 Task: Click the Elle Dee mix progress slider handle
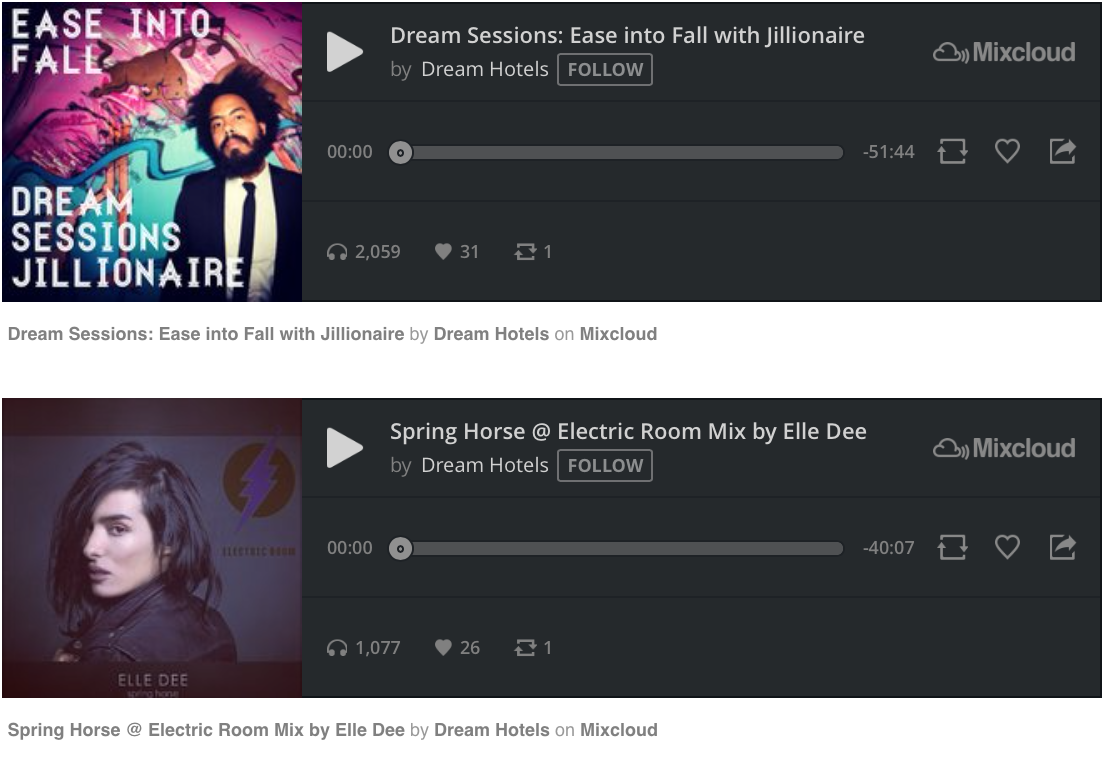(x=401, y=548)
